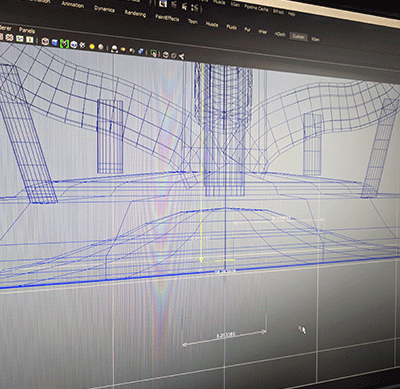The image size is (400, 389).
Task: Switch to smooth shade all blue cube icon
Action: pyautogui.click(x=55, y=43)
